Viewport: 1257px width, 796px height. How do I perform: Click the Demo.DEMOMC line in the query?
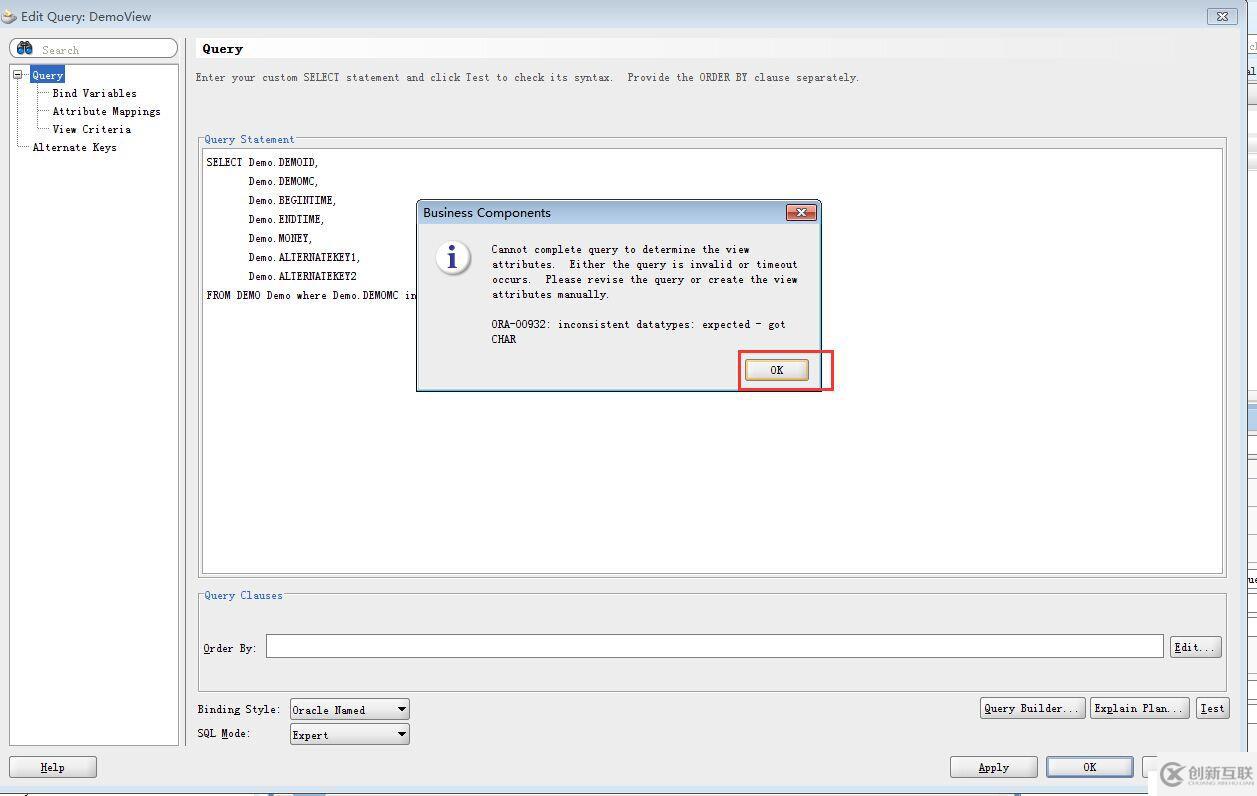tap(283, 181)
